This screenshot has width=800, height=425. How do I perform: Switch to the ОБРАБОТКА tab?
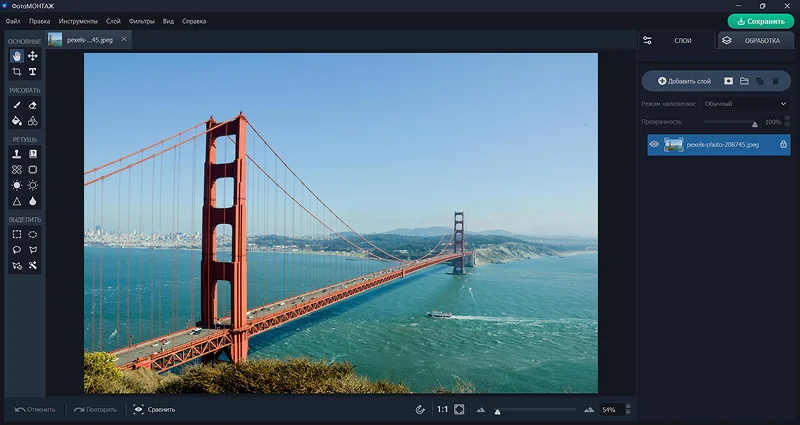(756, 40)
